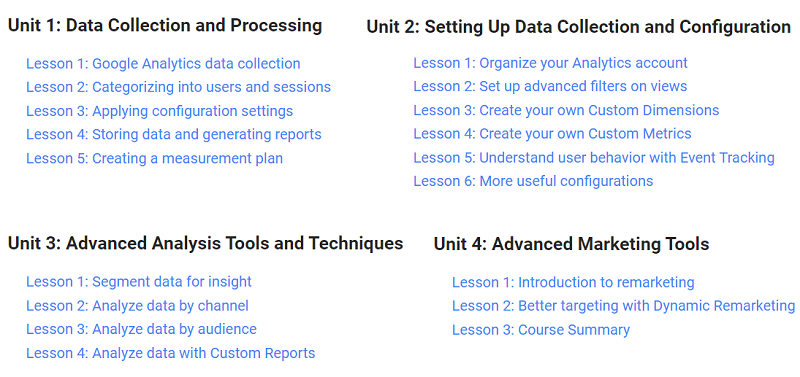Screen dimensions: 800x377
Task: Open Lesson 6: More useful configurations
Action: point(533,181)
